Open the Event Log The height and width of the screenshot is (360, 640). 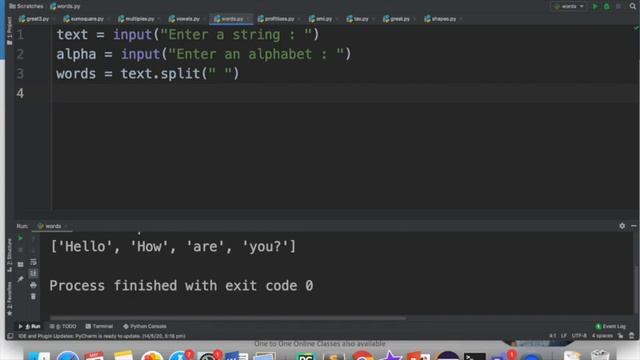click(x=611, y=327)
